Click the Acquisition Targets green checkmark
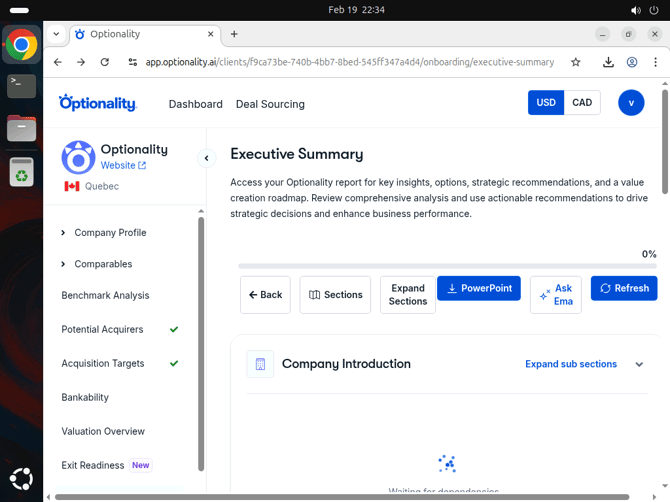 tap(174, 364)
